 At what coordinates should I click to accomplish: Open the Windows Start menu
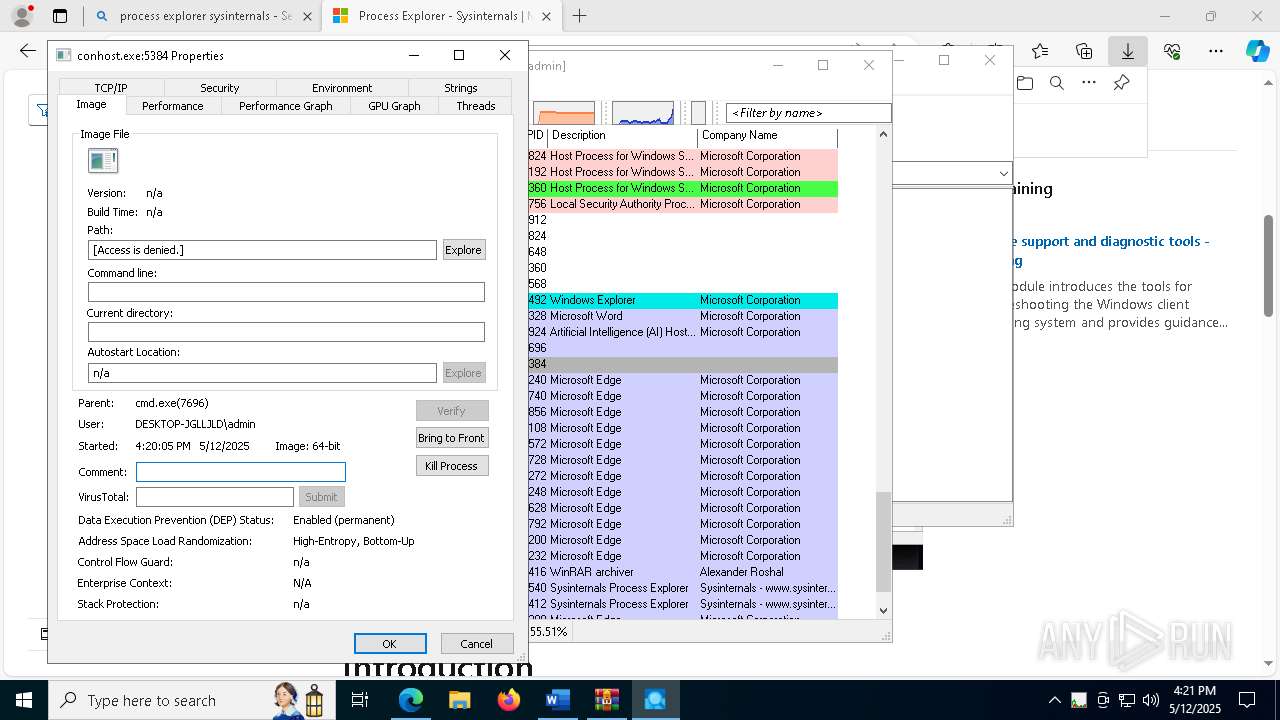coord(23,700)
